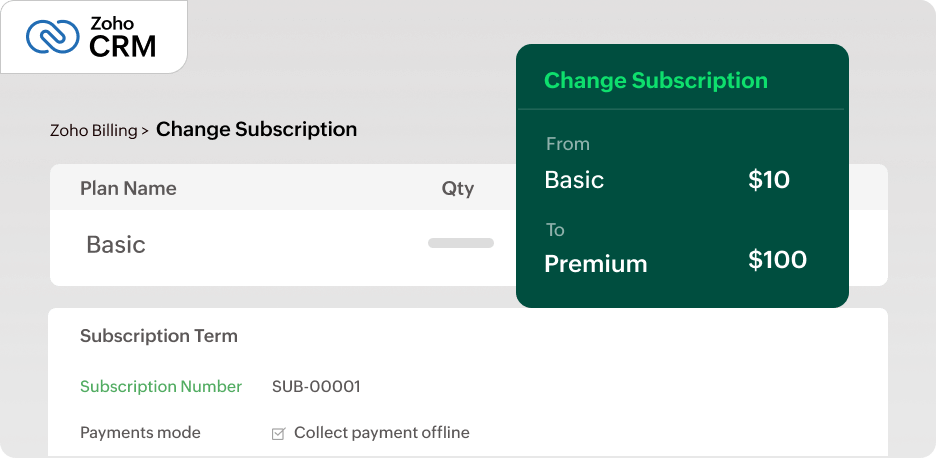Image resolution: width=936 pixels, height=458 pixels.
Task: Select the Premium plan in the To section
Action: click(595, 264)
